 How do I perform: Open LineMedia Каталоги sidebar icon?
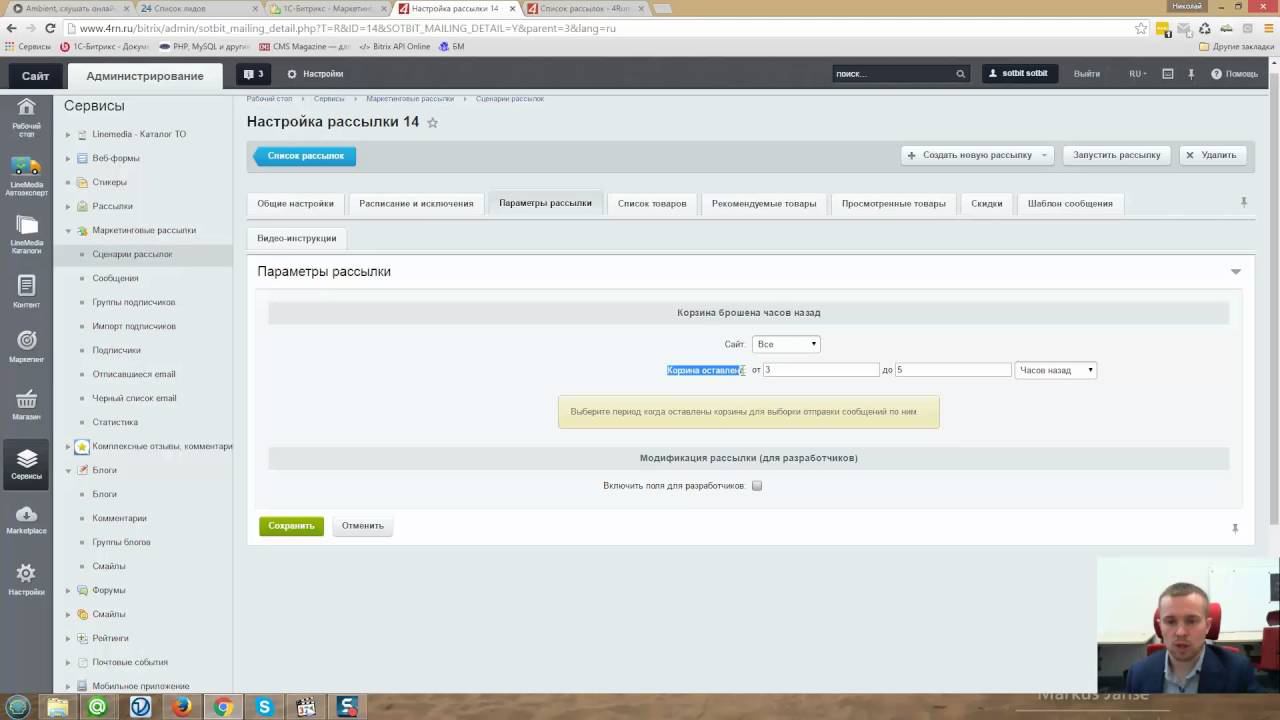(x=27, y=235)
